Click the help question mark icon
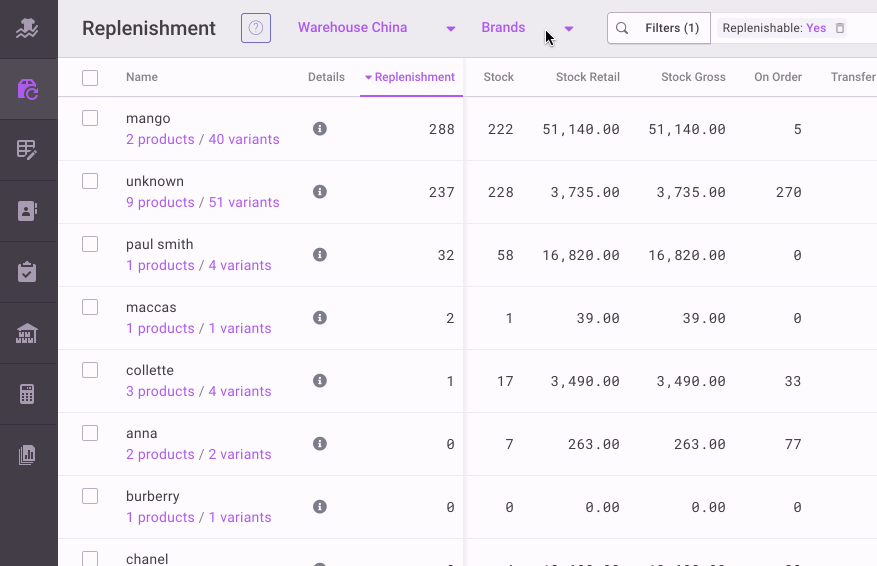 click(x=256, y=28)
